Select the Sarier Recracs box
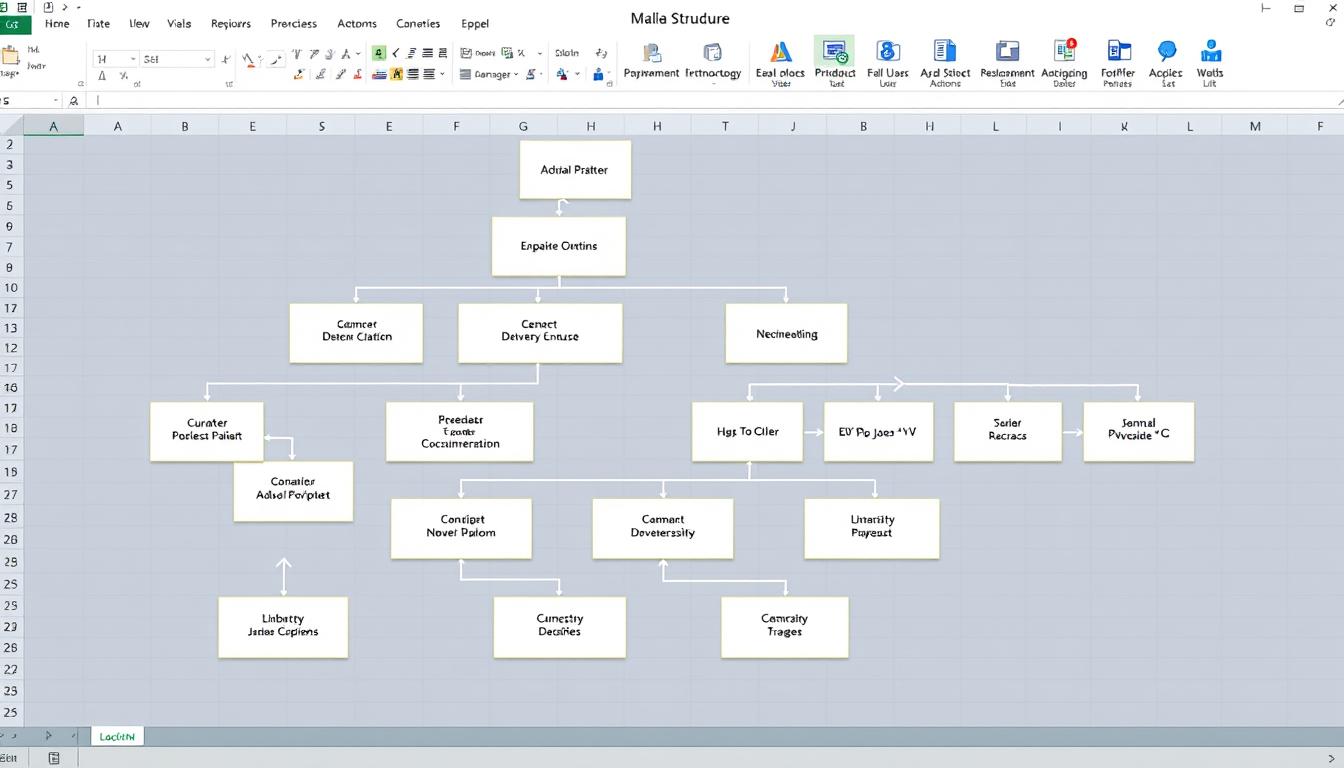The width and height of the screenshot is (1344, 768). point(1007,432)
